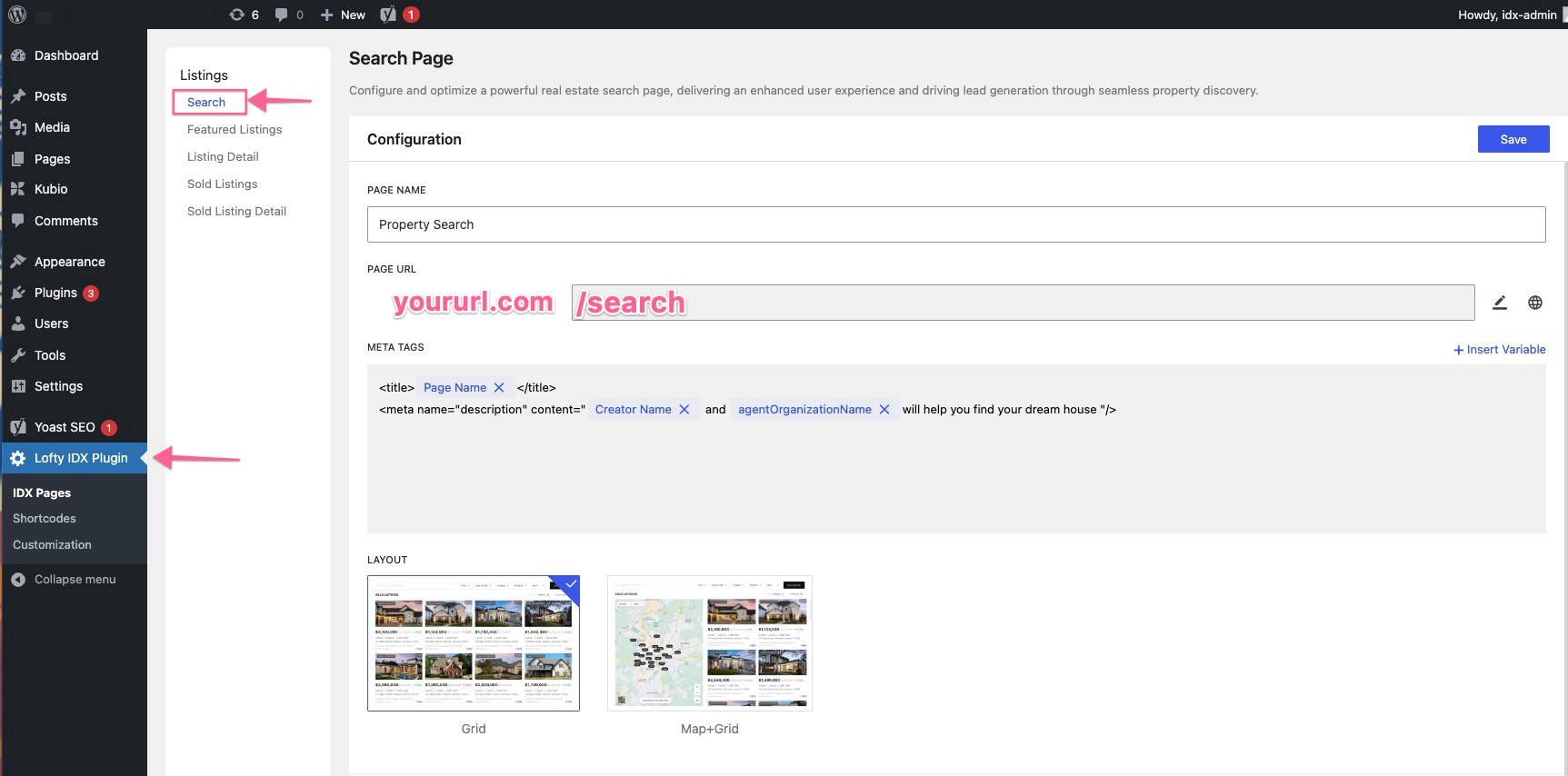Click the Yoast notification badge in admin bar
This screenshot has width=1568, height=776.
coord(411,15)
